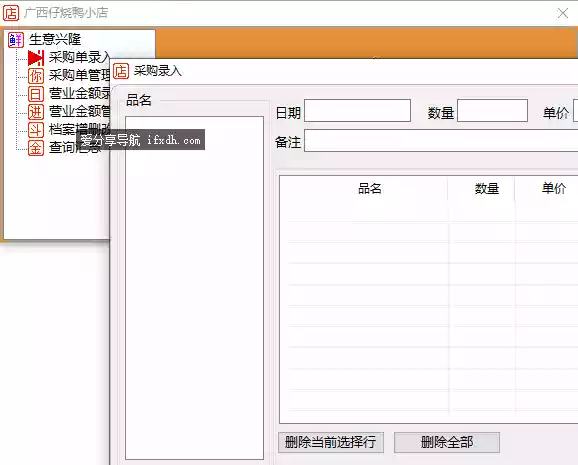Click the 金 icon beside 查询
This screenshot has width=578, height=465.
[36, 148]
